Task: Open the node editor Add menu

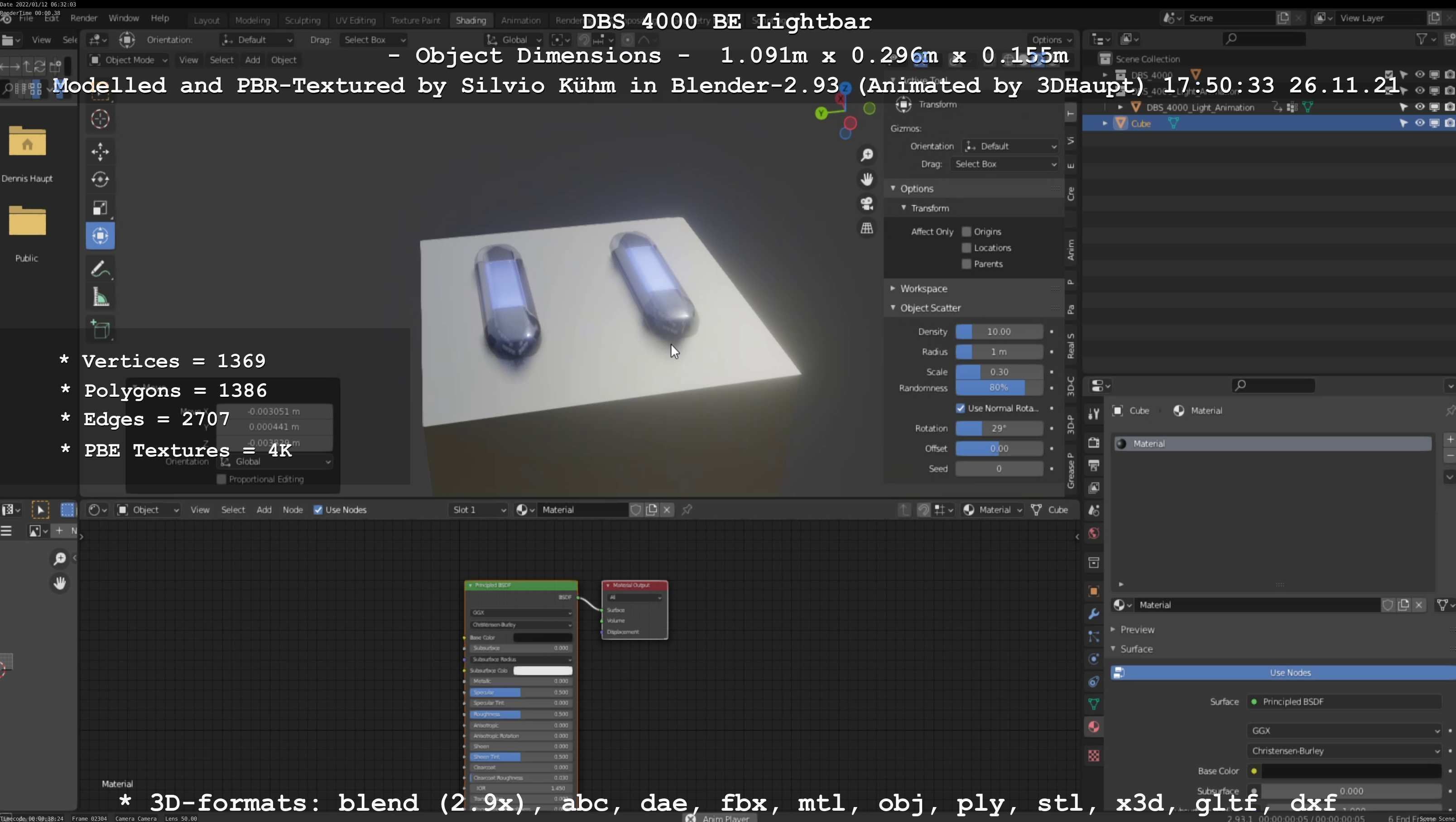Action: coord(264,510)
